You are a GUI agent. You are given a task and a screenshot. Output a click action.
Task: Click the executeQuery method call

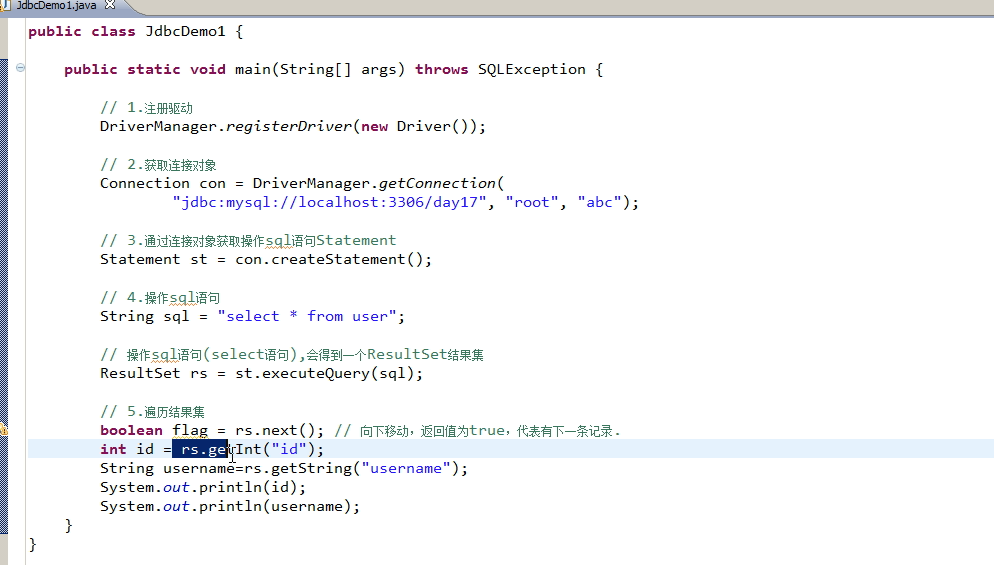[315, 373]
